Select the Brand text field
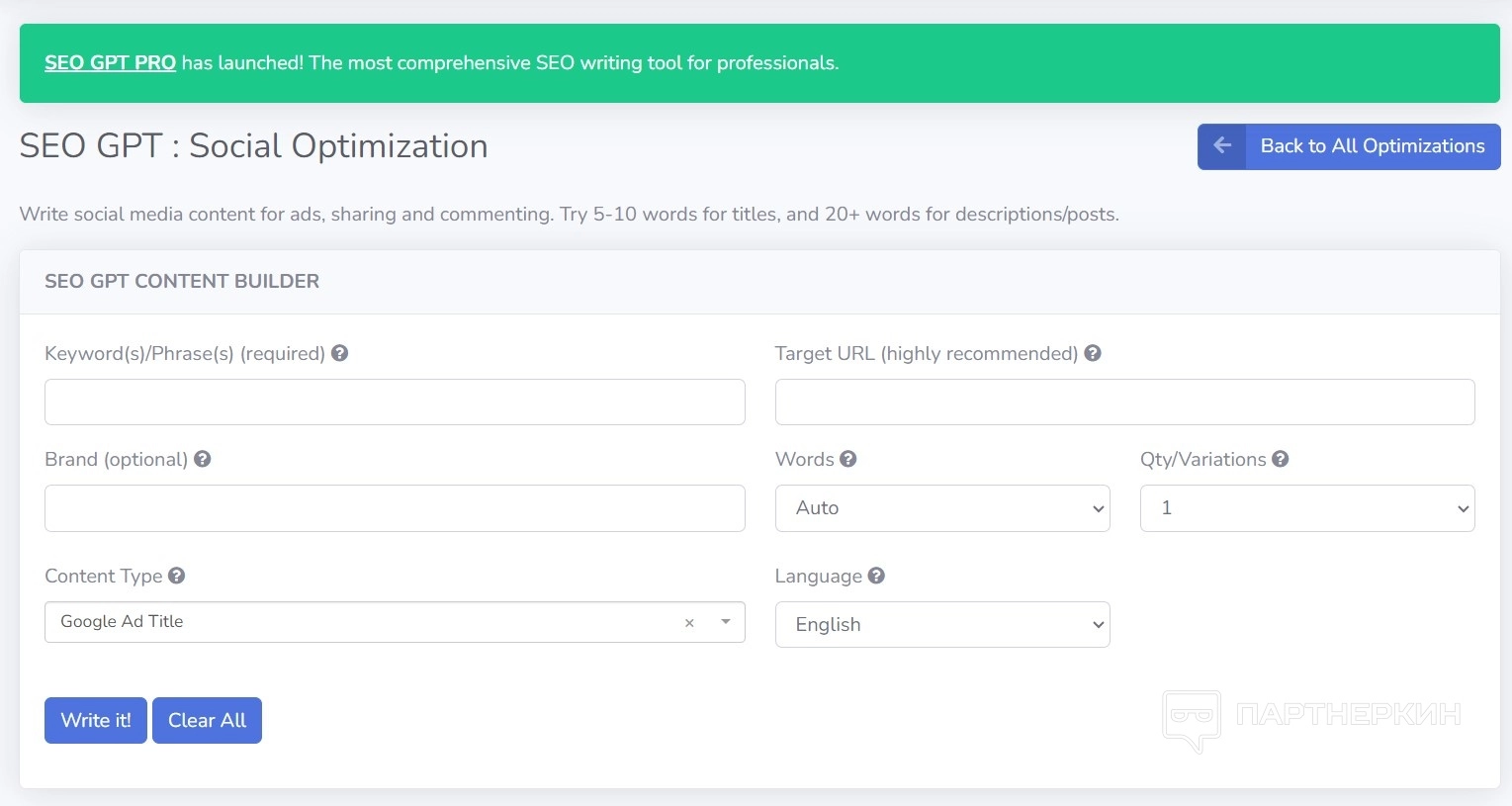Image resolution: width=1512 pixels, height=806 pixels. [395, 508]
